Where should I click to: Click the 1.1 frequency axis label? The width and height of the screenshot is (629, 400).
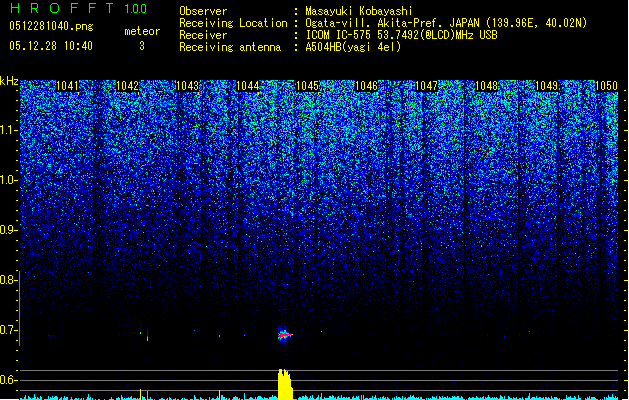(8, 130)
